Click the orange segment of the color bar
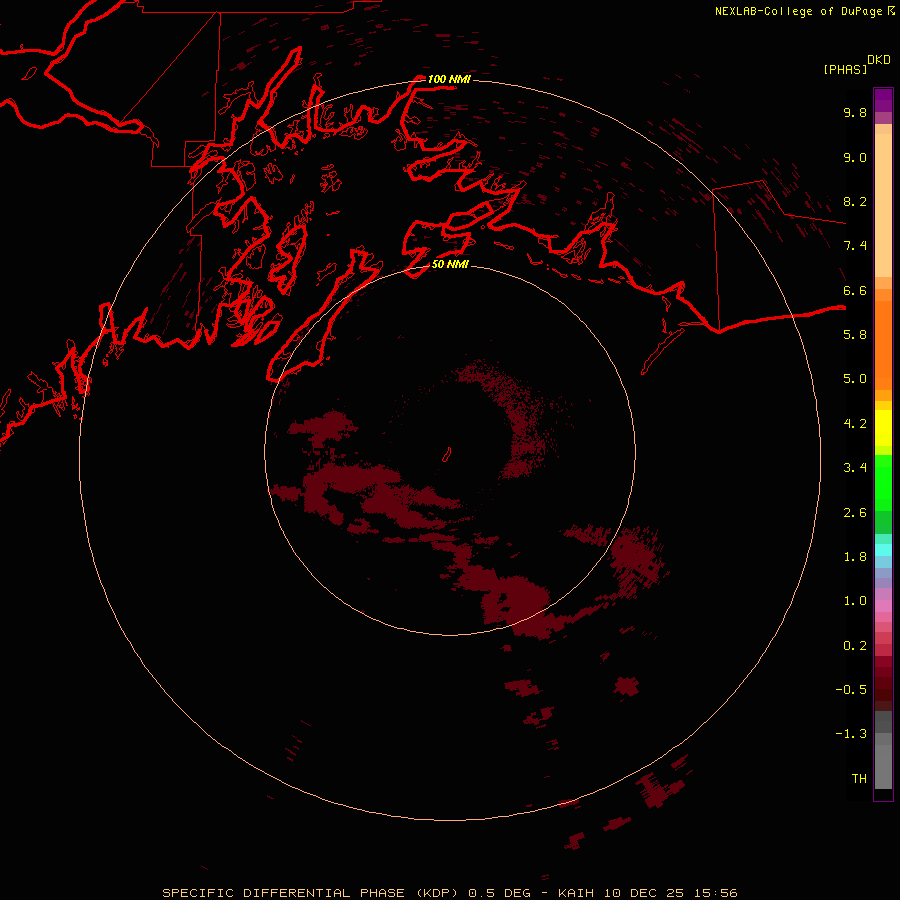 (883, 345)
